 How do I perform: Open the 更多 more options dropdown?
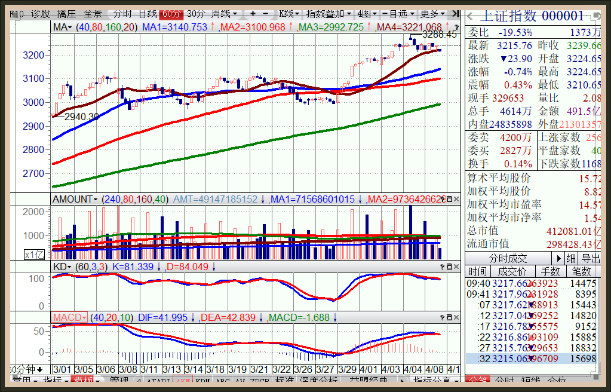click(432, 14)
